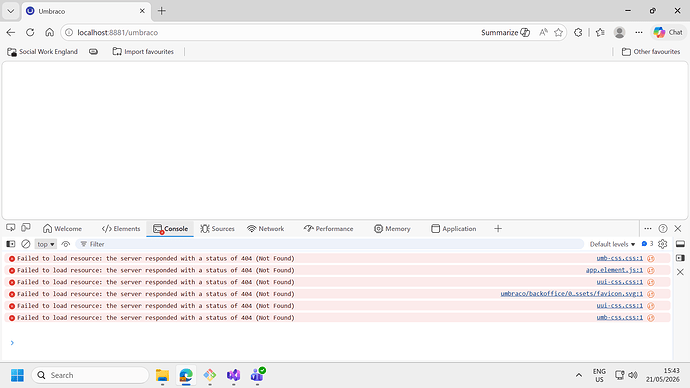690x388 pixels.
Task: Click Import favourites on the bar
Action: point(143,51)
